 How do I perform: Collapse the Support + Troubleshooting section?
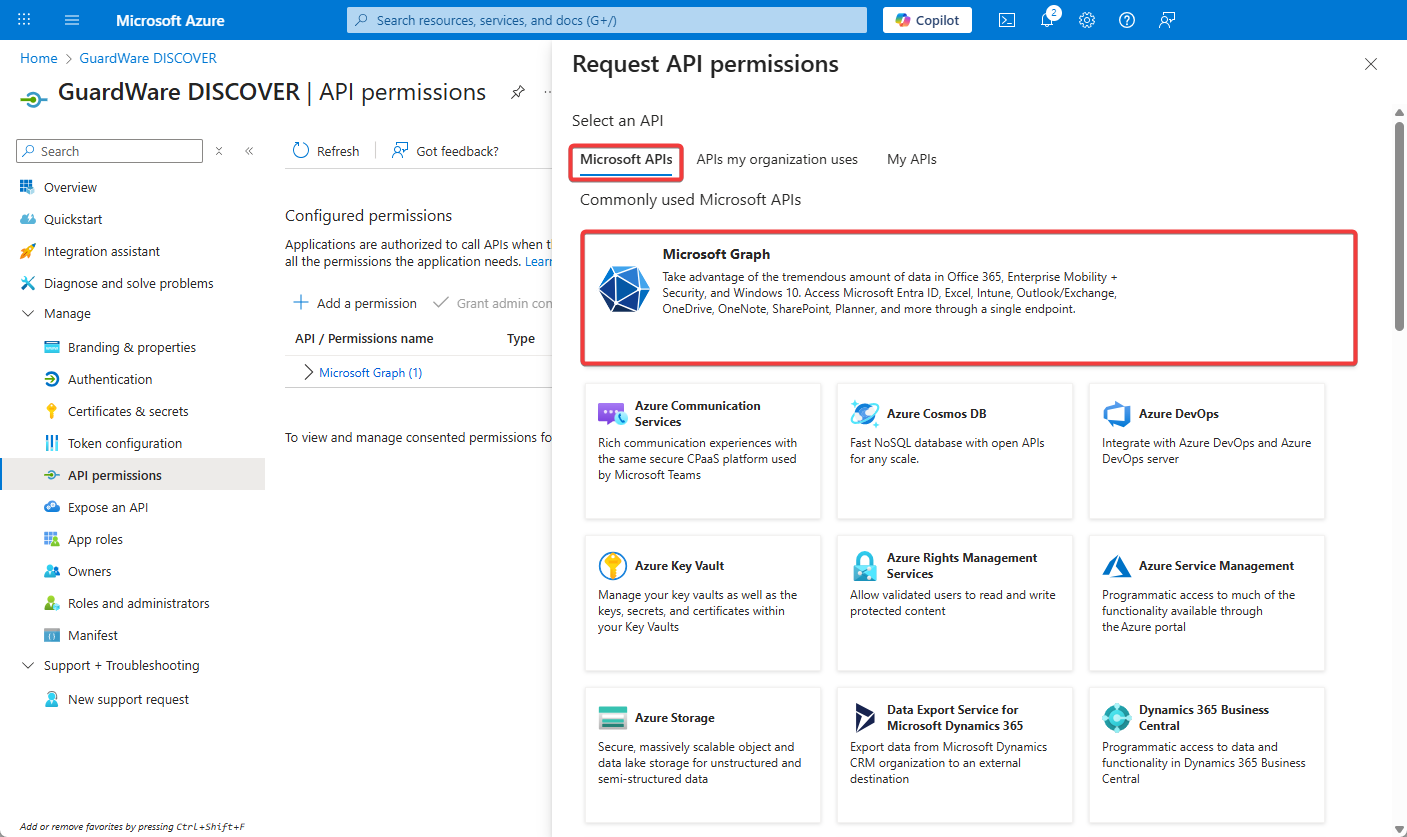27,666
